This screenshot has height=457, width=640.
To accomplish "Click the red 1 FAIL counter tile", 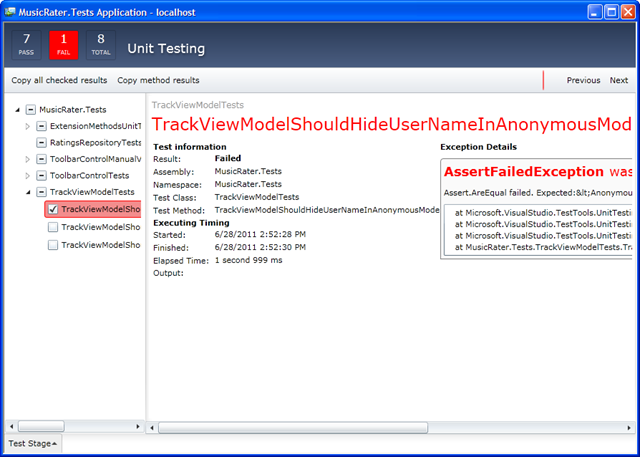I will pyautogui.click(x=64, y=45).
